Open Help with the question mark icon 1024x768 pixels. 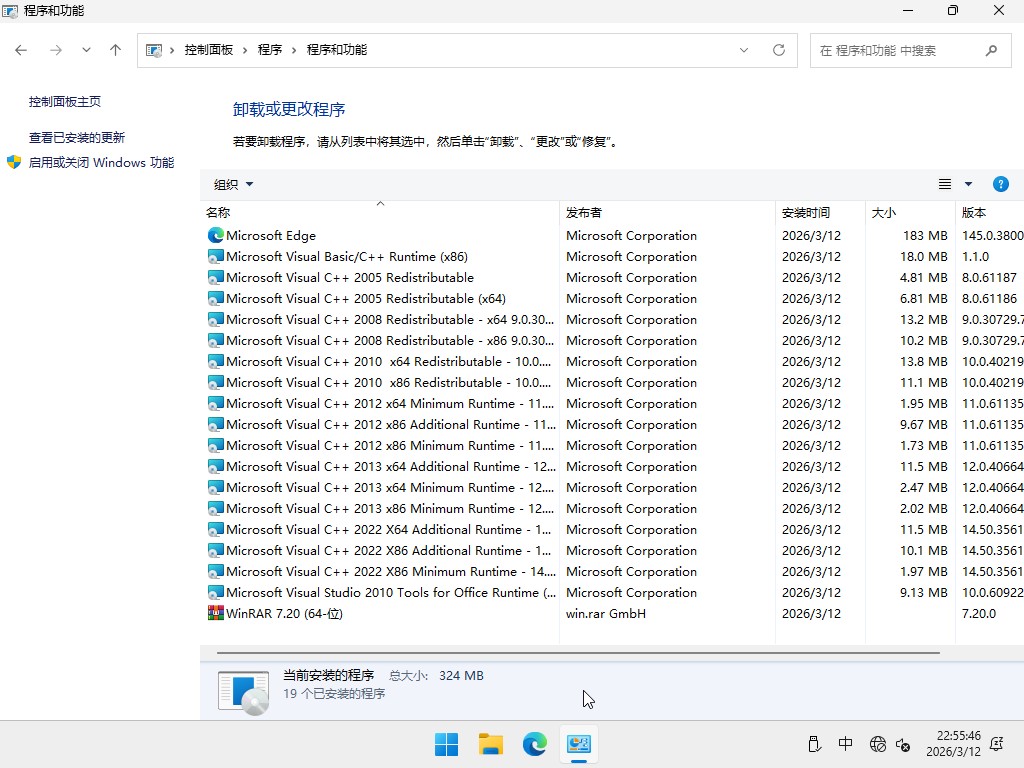(x=1001, y=184)
